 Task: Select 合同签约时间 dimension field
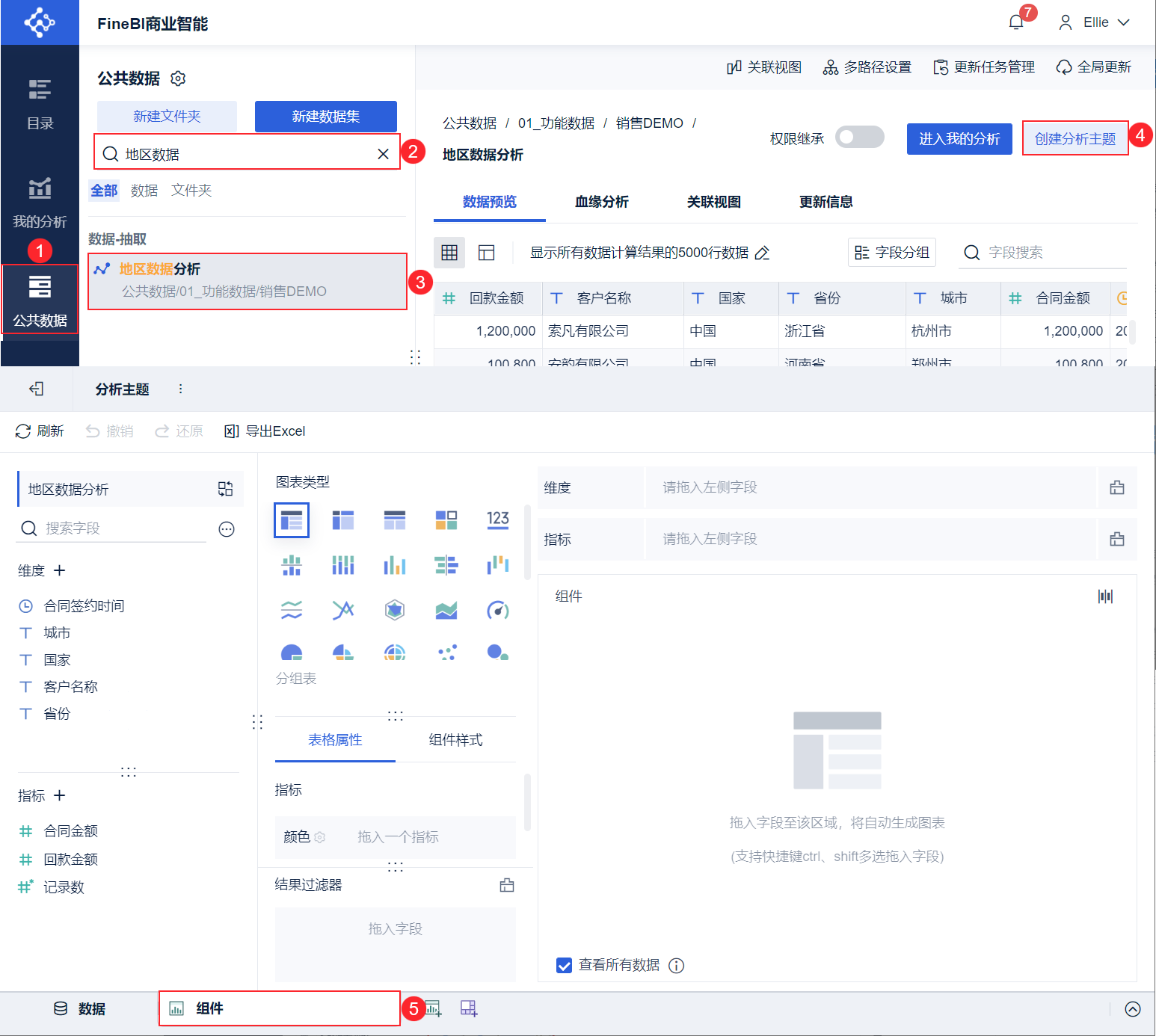(72, 606)
